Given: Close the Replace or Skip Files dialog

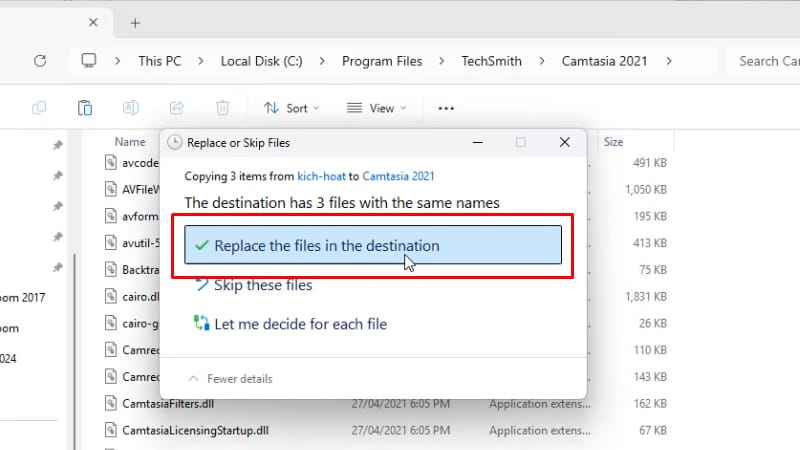Looking at the screenshot, I should coord(564,142).
